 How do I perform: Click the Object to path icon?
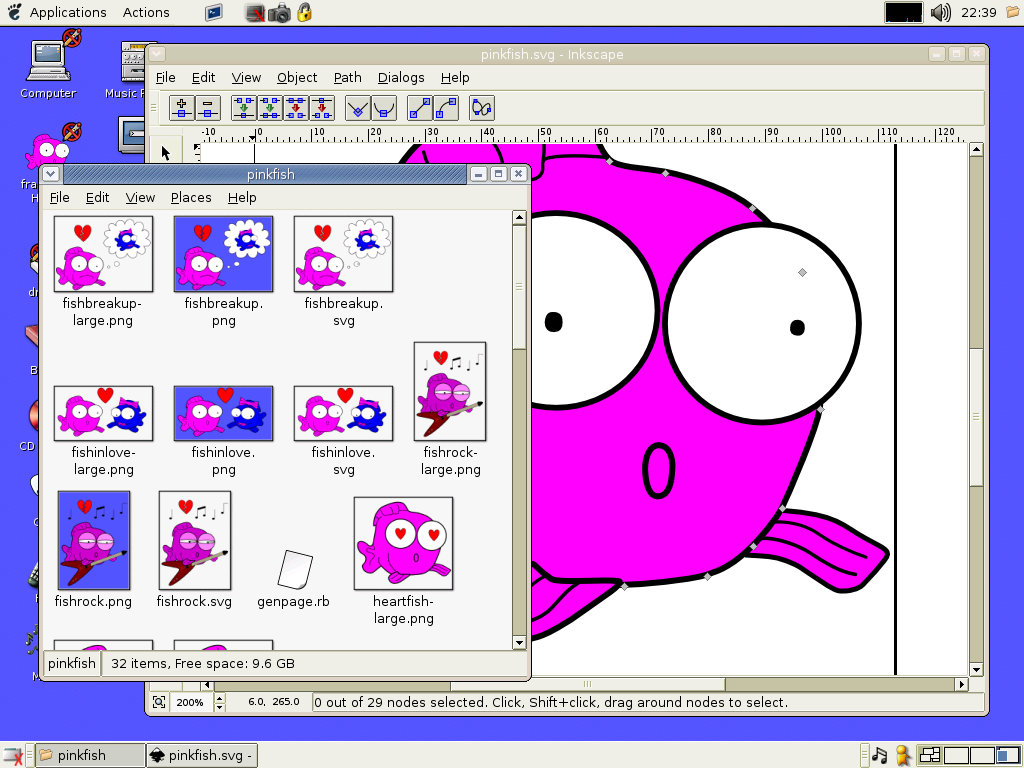pos(481,108)
